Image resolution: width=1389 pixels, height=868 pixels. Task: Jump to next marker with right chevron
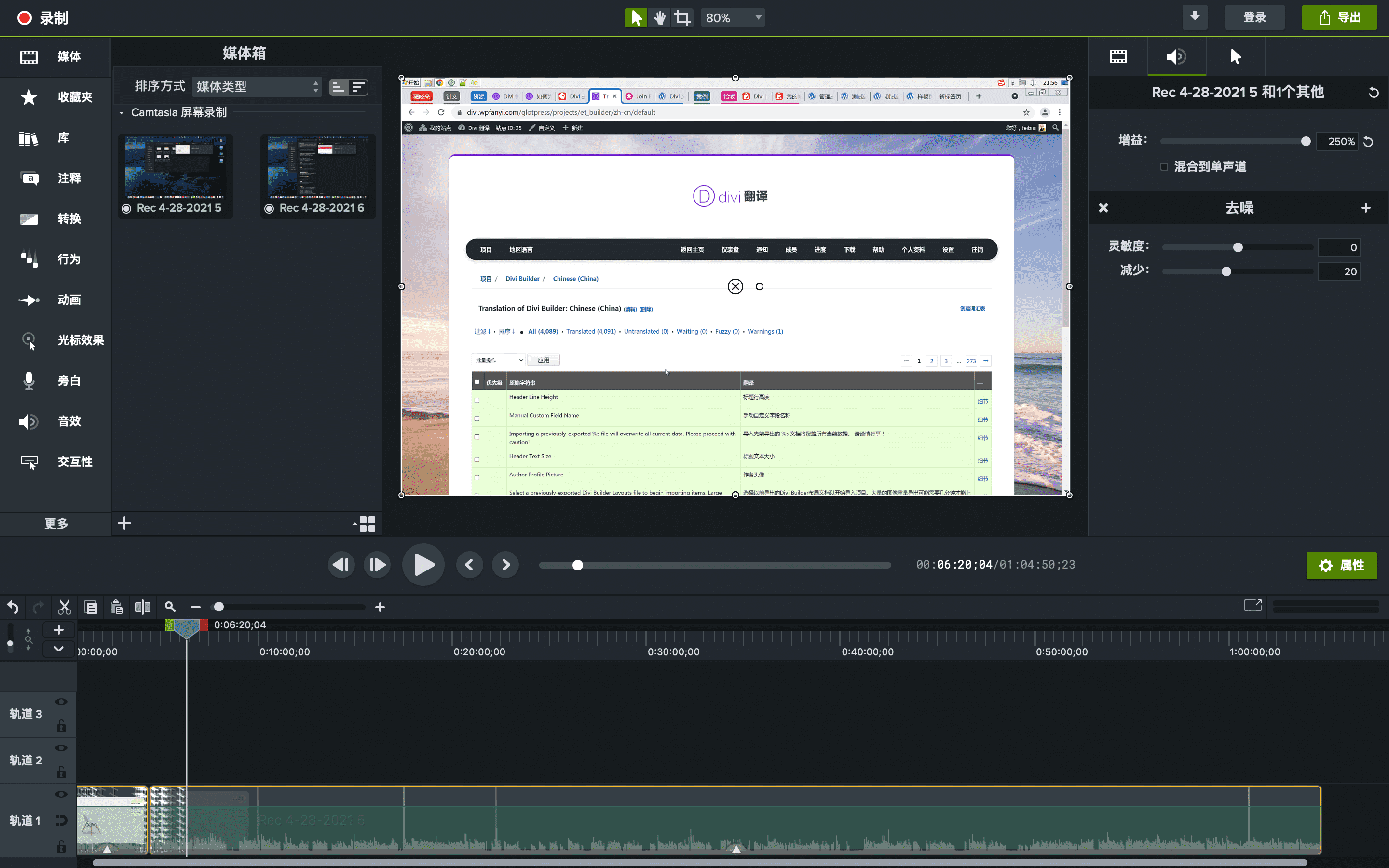click(x=505, y=565)
